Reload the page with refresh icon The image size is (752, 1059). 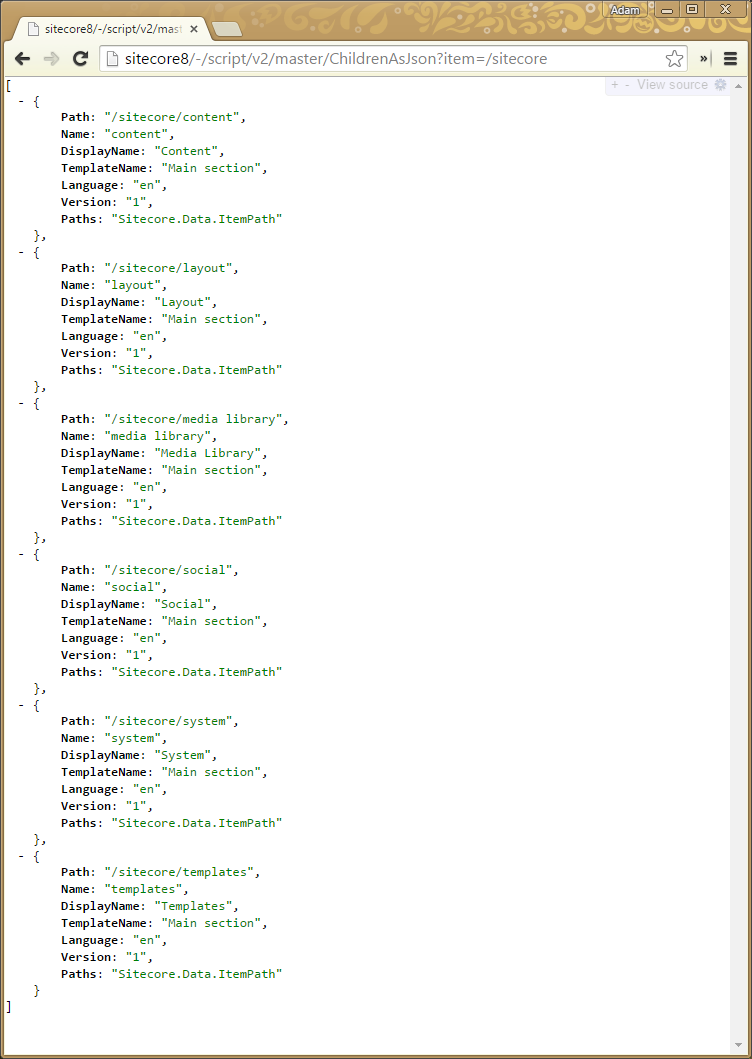coord(80,59)
